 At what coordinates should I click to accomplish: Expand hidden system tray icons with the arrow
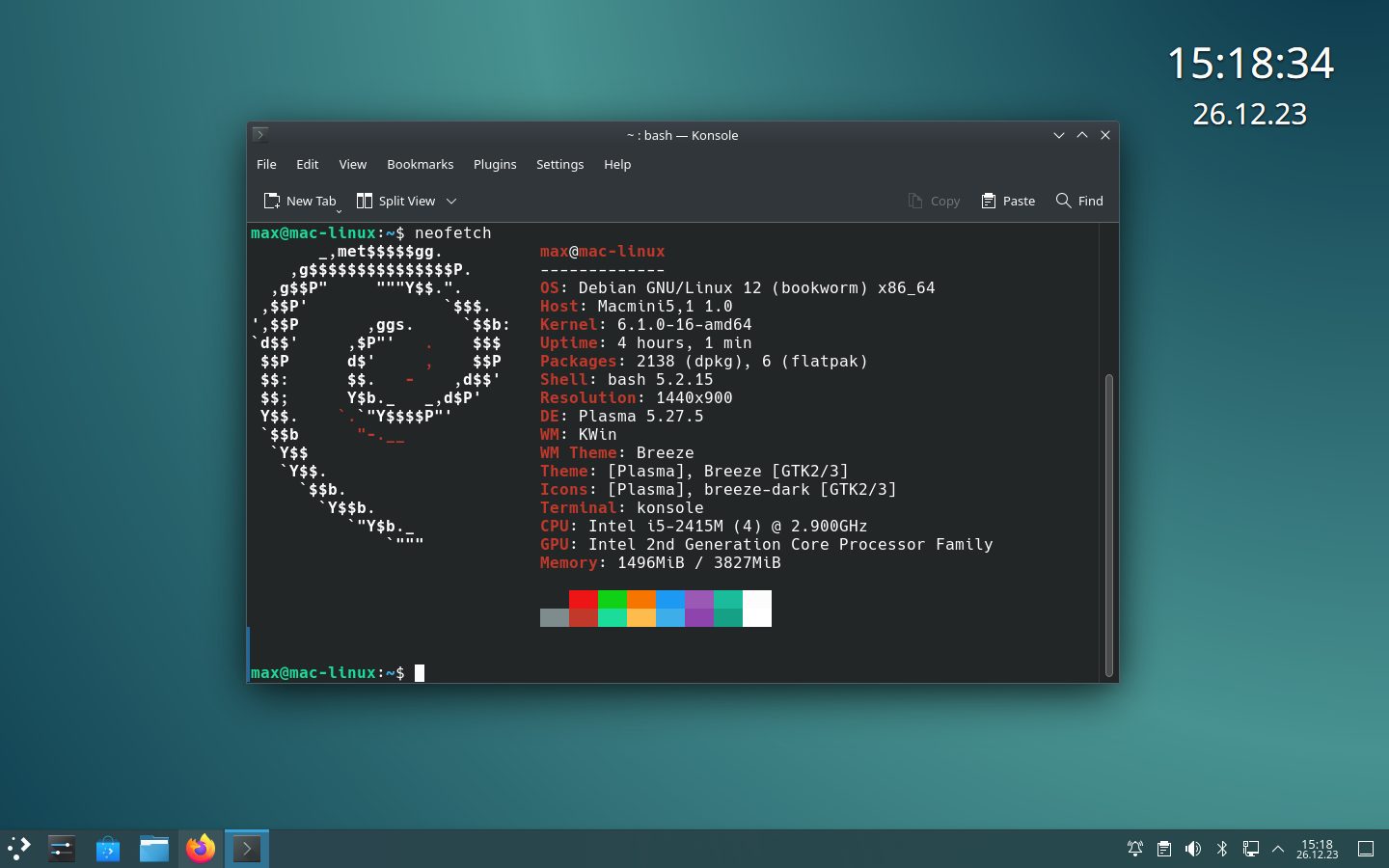coord(1277,849)
